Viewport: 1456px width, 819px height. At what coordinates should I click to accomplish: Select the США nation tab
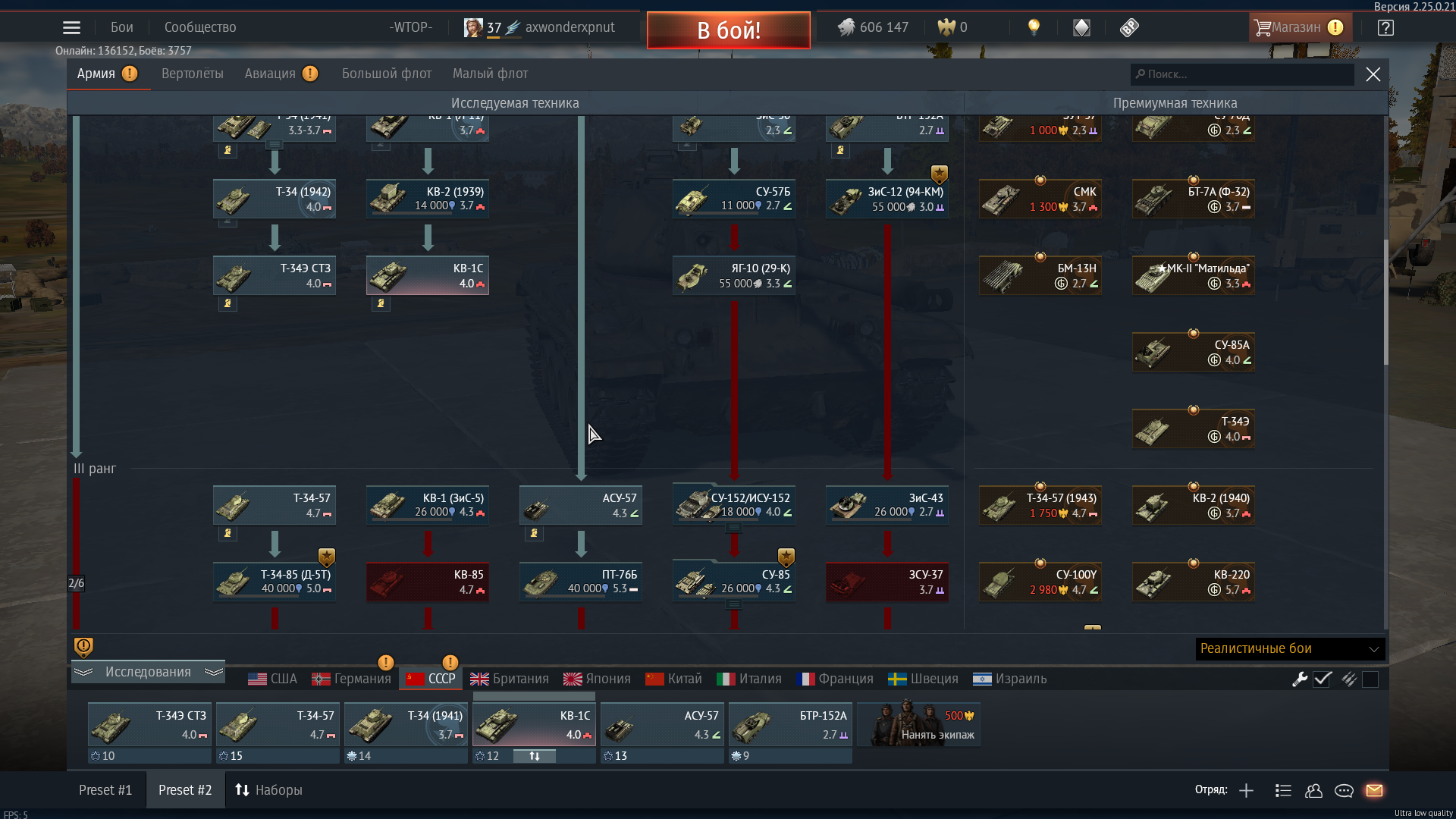(x=273, y=679)
